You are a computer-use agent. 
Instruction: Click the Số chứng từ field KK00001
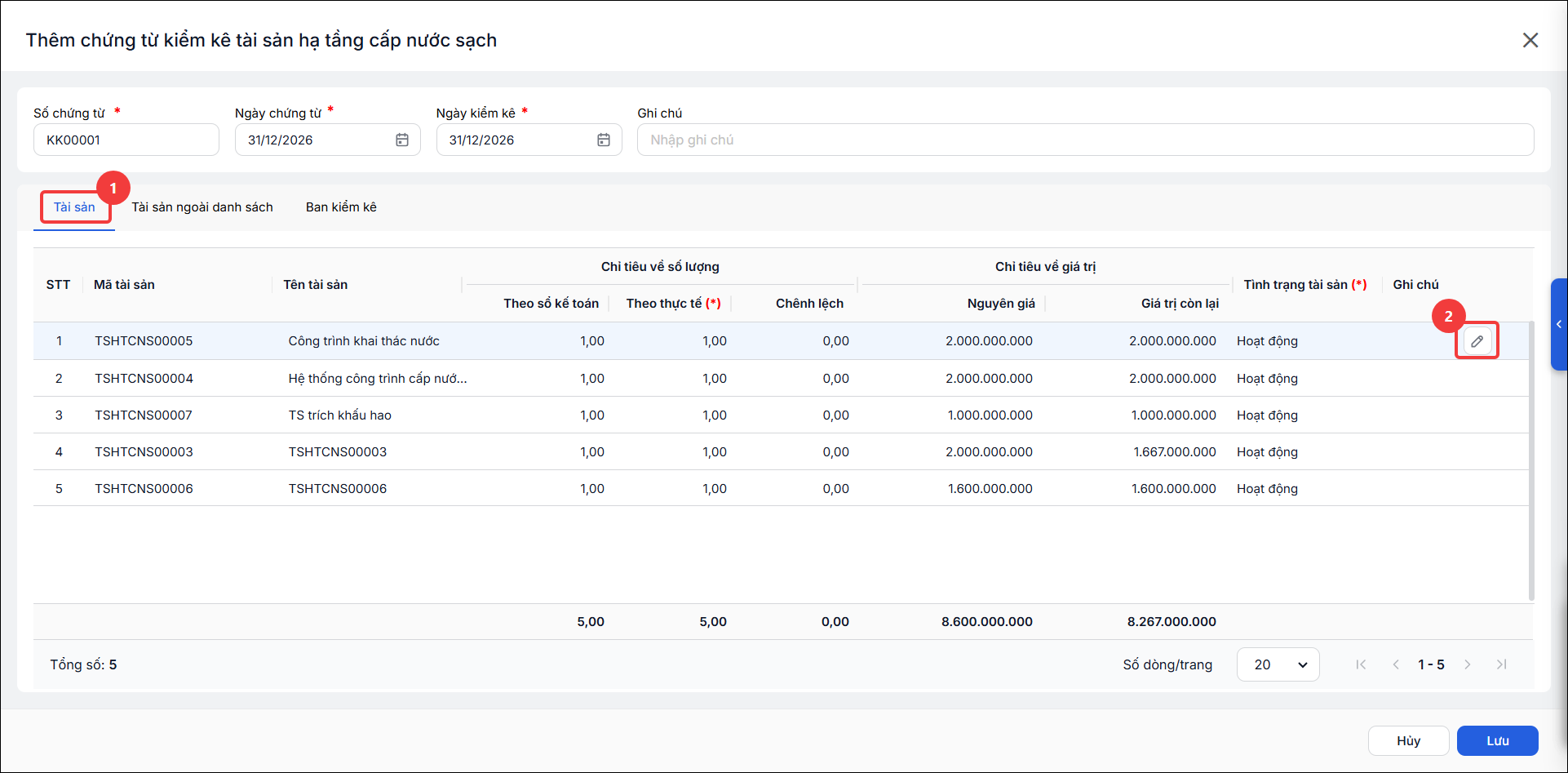(x=126, y=140)
